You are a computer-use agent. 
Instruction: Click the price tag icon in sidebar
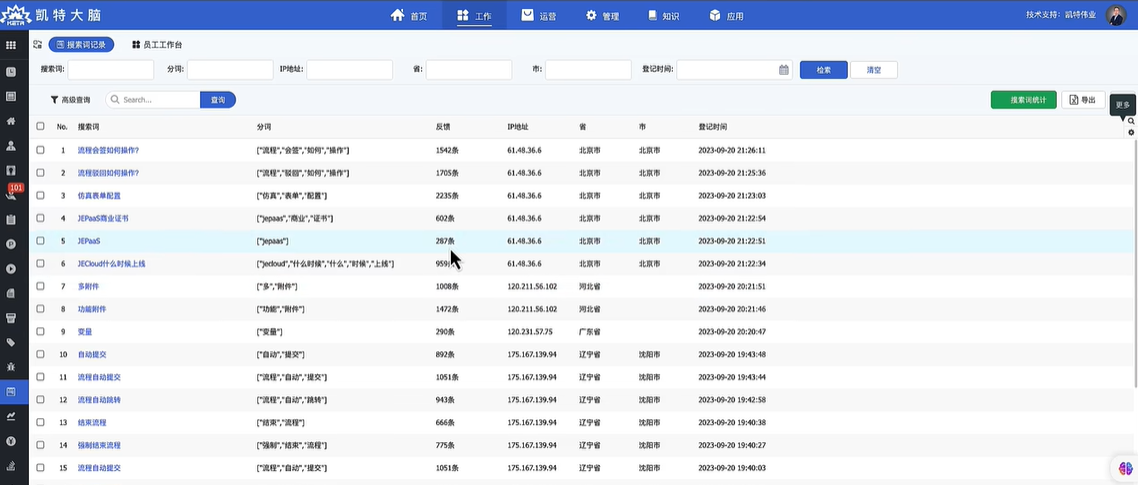coord(11,343)
